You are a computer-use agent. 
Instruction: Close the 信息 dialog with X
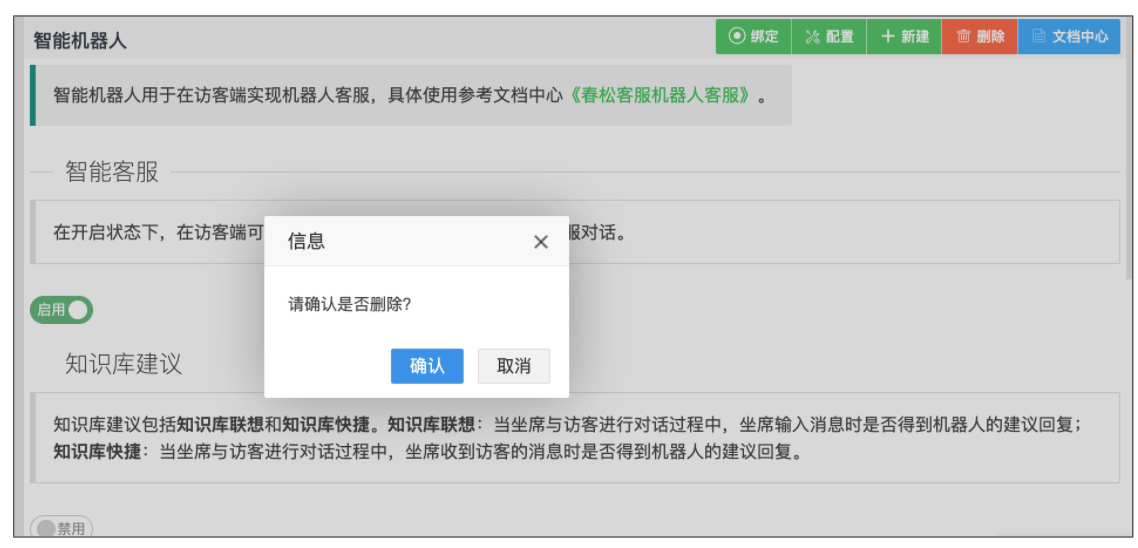[541, 242]
